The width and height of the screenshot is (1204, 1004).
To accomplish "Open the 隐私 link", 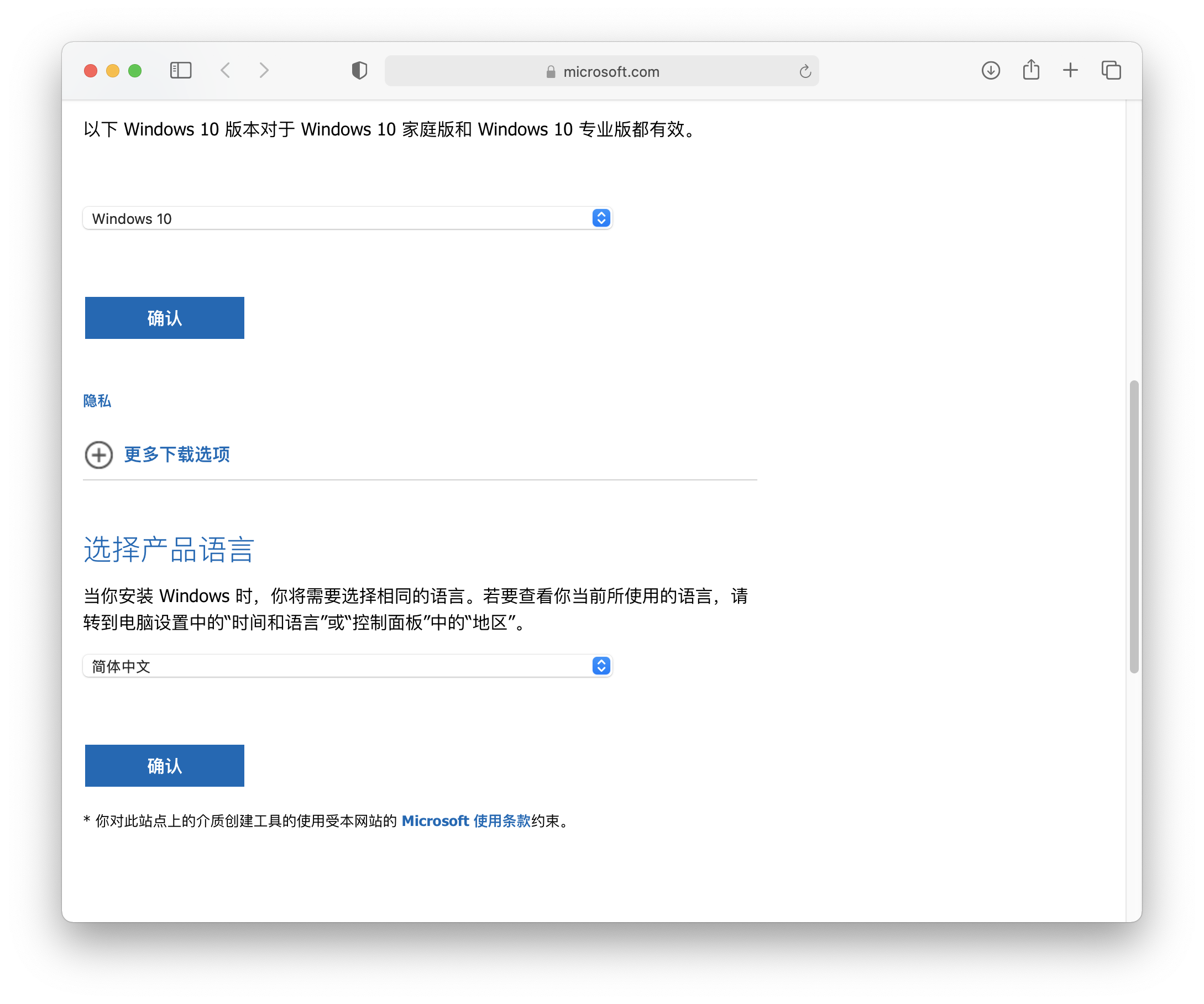I will click(x=97, y=401).
